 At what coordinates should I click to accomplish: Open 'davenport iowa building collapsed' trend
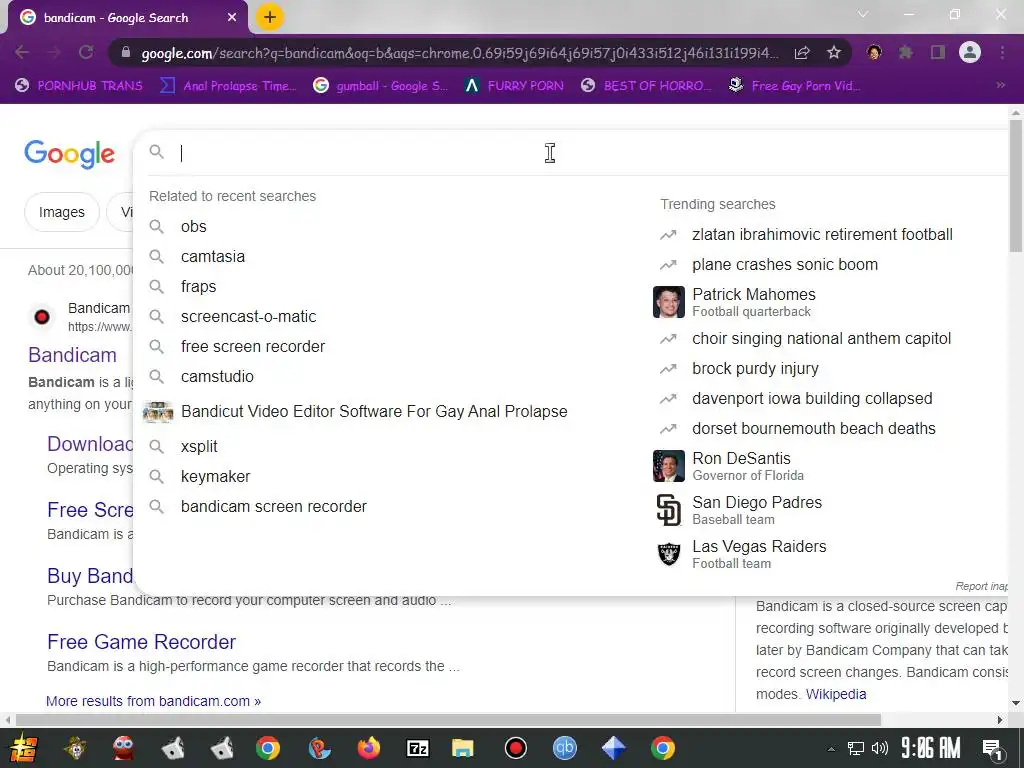[x=812, y=398]
